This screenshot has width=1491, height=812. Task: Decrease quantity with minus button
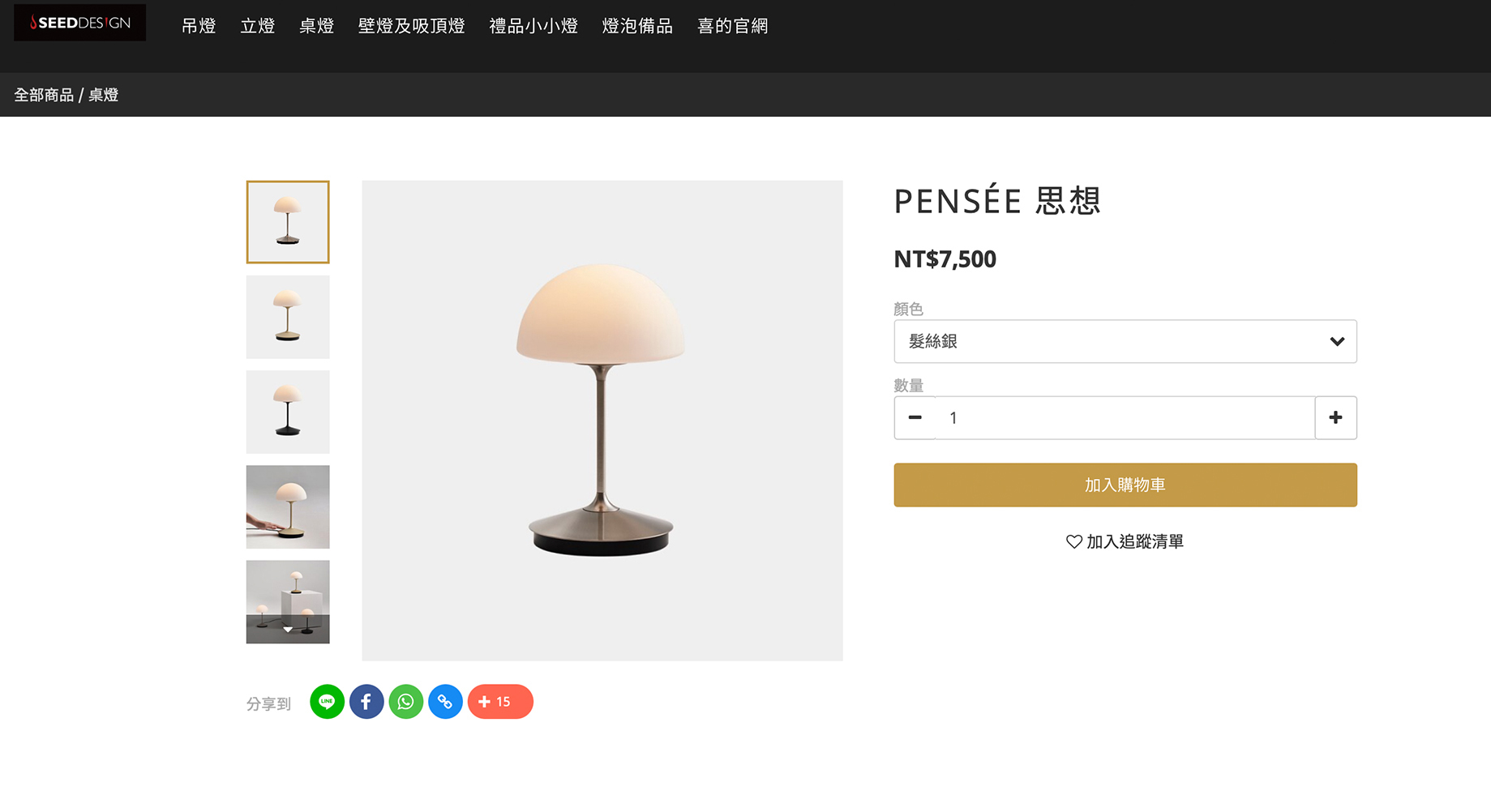915,417
